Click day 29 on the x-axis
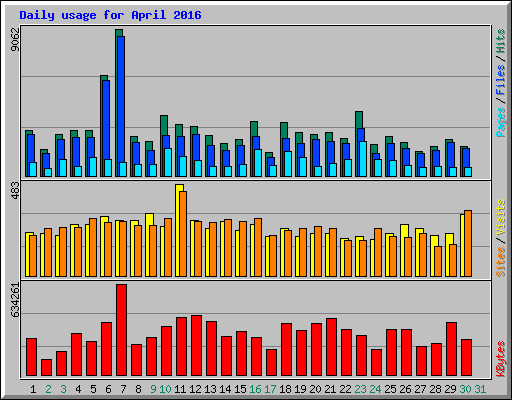This screenshot has width=512, height=400. pyautogui.click(x=450, y=389)
